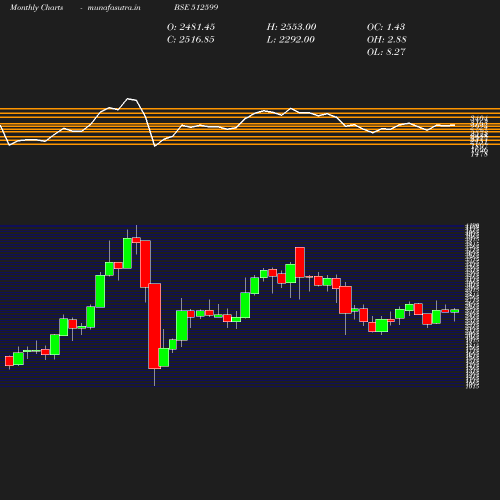Click the 'OC: 1.43' reading
Viewport: 500px width, 500px height.
[386, 27]
